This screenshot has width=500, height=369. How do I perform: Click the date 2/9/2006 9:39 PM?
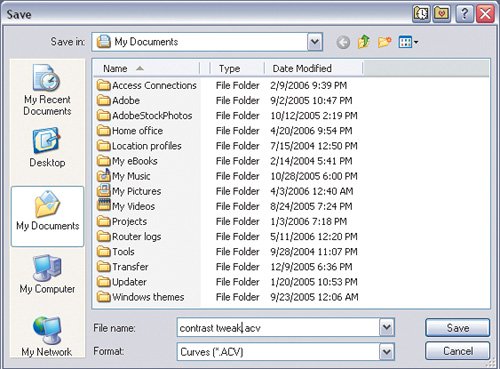[x=309, y=85]
